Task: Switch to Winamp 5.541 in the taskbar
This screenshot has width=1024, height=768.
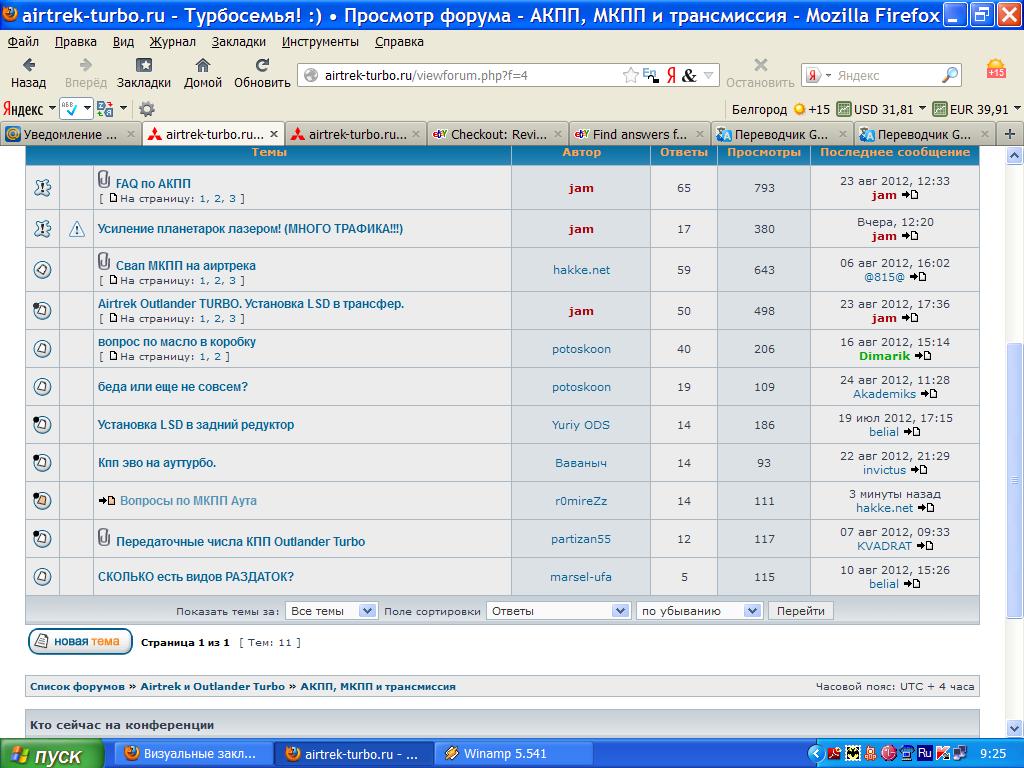Action: (510, 754)
